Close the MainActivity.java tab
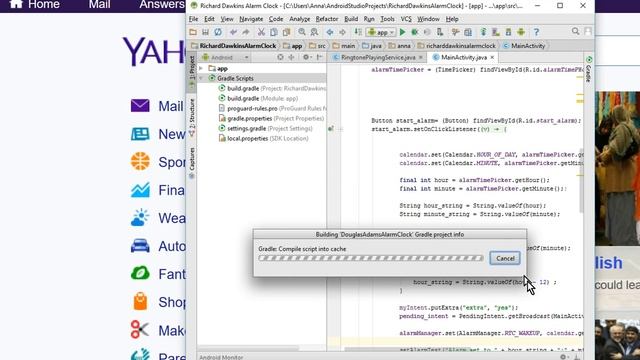The width and height of the screenshot is (640, 360). point(492,58)
